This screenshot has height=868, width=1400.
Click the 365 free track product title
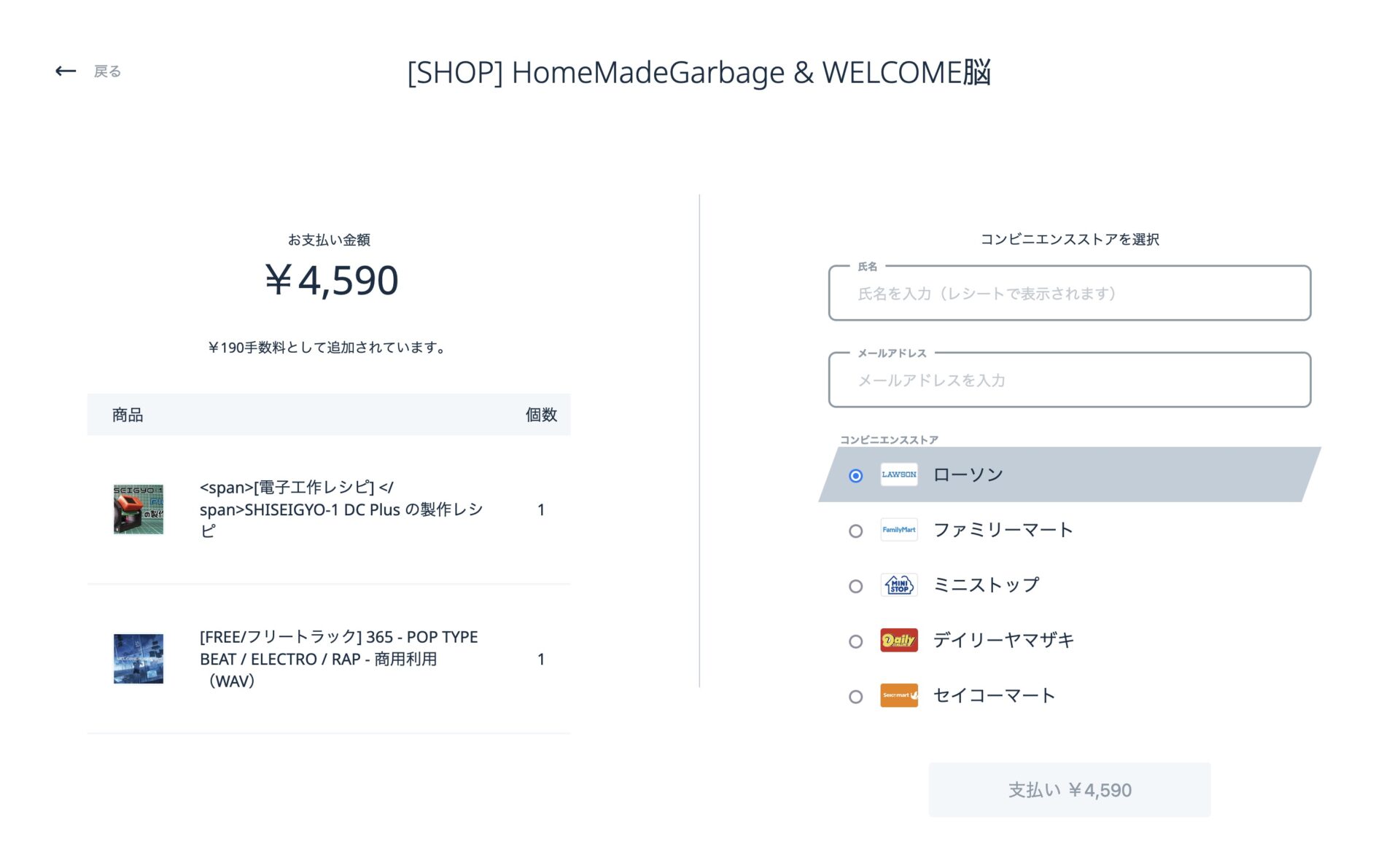coord(338,658)
